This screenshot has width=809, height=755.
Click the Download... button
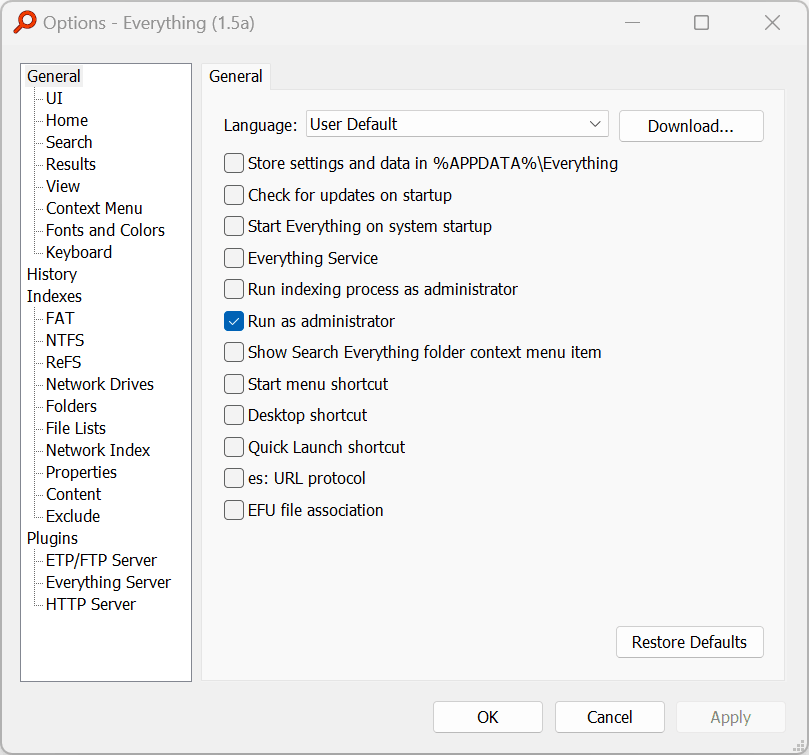[x=691, y=126]
